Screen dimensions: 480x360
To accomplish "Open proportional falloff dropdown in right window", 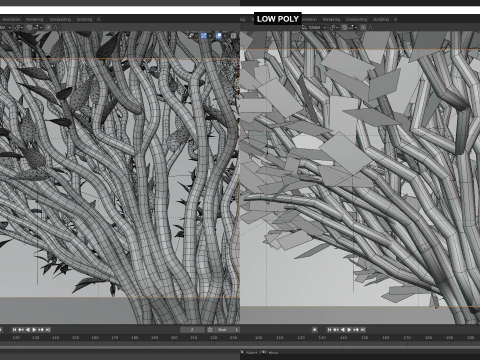I will point(371,27).
